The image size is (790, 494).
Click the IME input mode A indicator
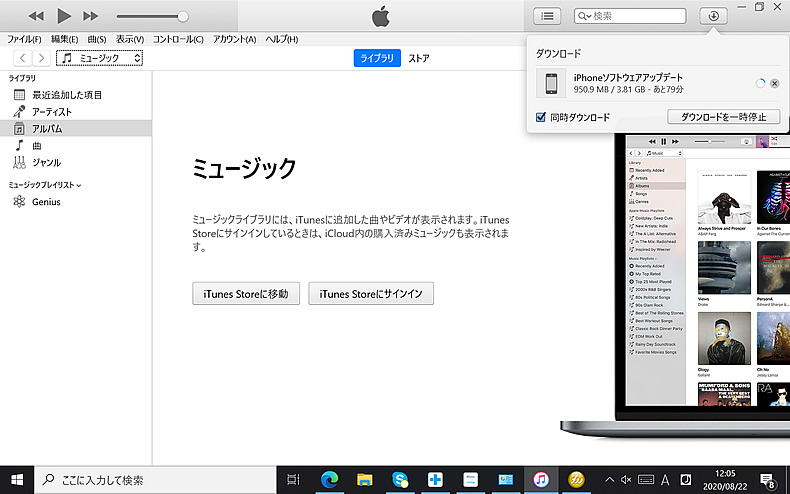(x=666, y=479)
